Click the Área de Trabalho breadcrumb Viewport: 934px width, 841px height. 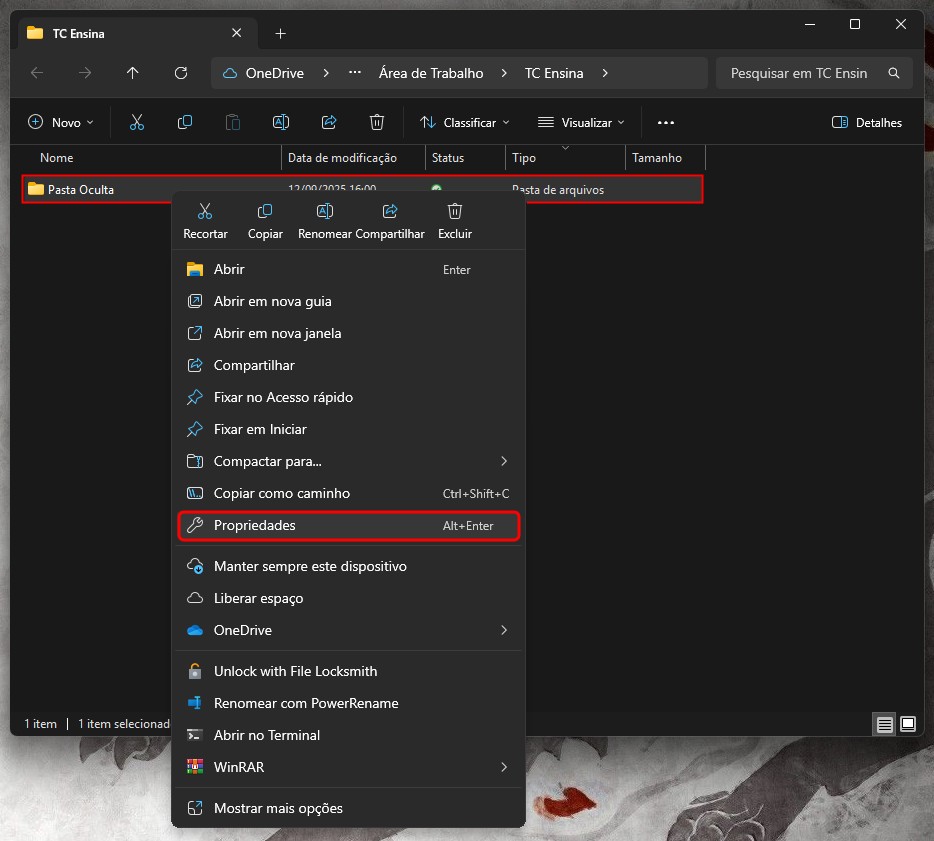(431, 73)
